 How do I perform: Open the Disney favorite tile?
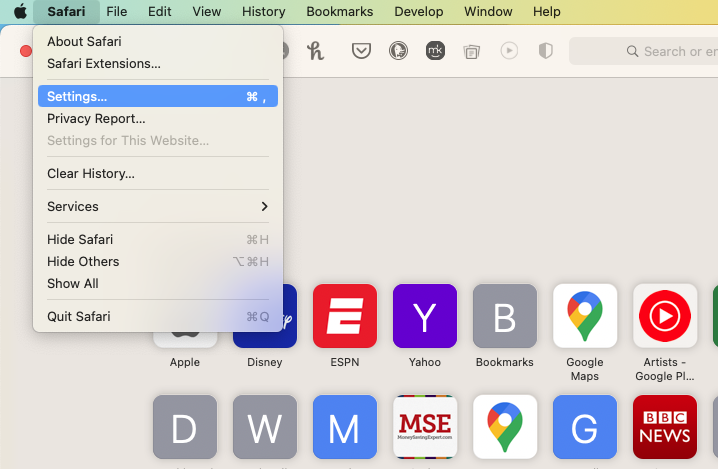click(290, 316)
